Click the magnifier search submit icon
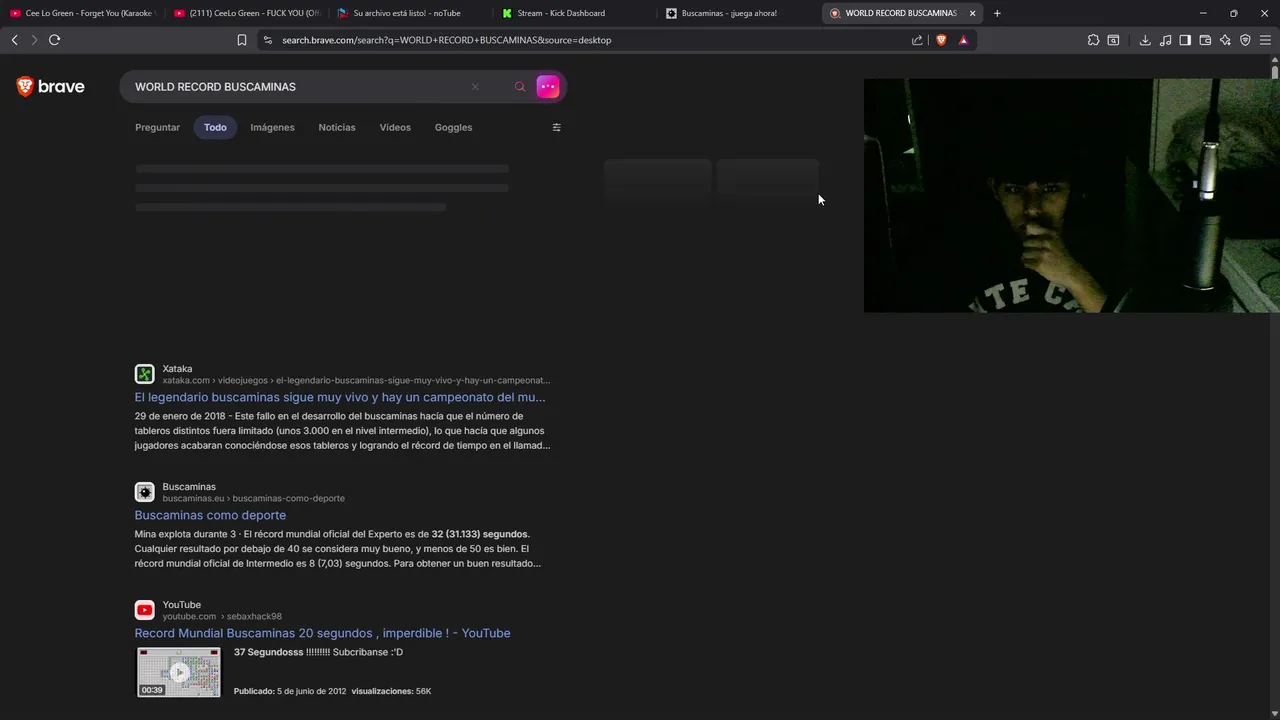The image size is (1280, 720). click(x=520, y=87)
